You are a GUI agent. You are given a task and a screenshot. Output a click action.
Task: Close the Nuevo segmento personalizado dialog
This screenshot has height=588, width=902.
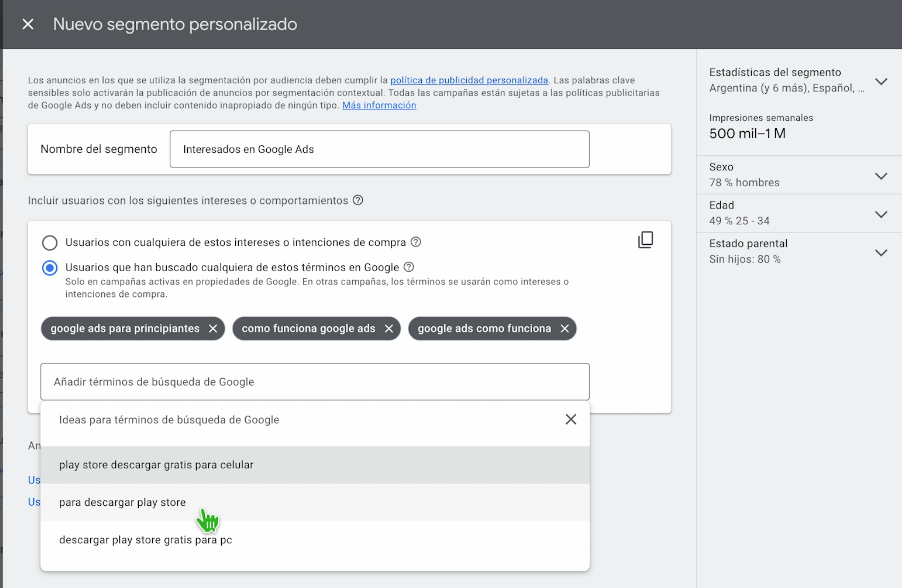point(28,24)
